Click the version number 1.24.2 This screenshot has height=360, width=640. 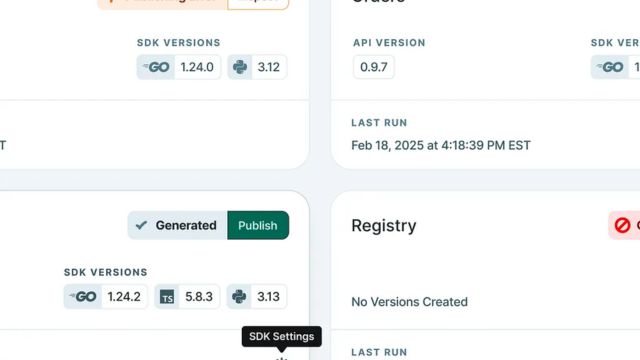(x=124, y=296)
